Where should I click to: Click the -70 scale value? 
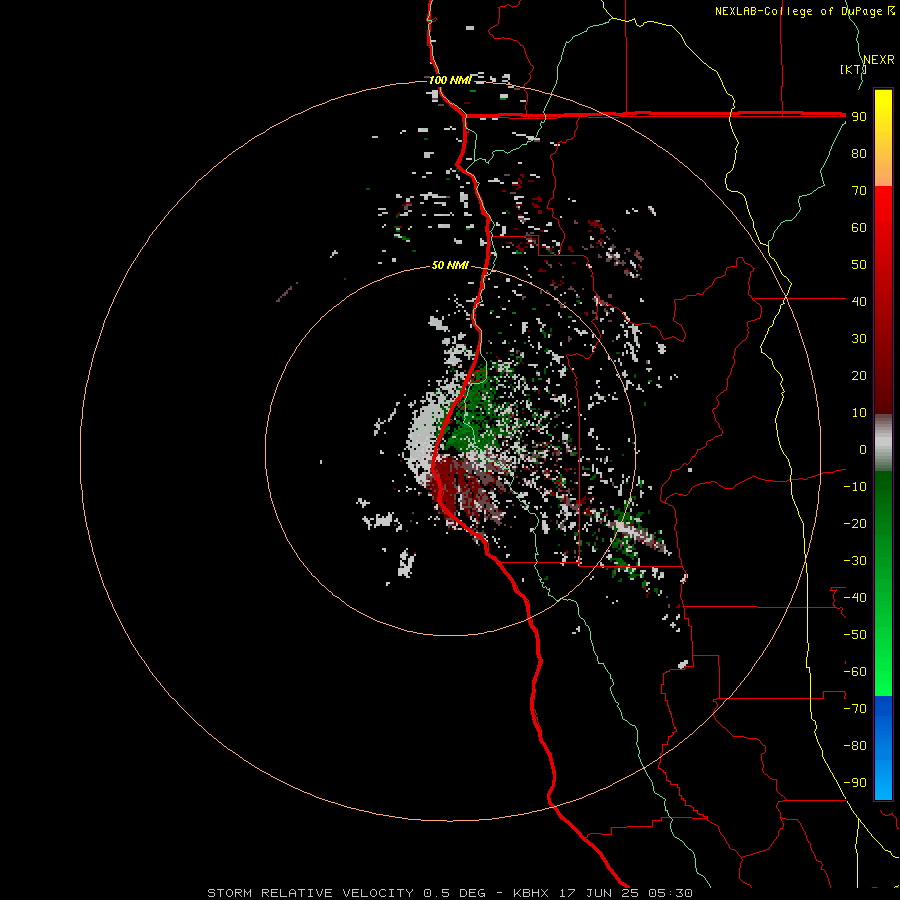(855, 708)
